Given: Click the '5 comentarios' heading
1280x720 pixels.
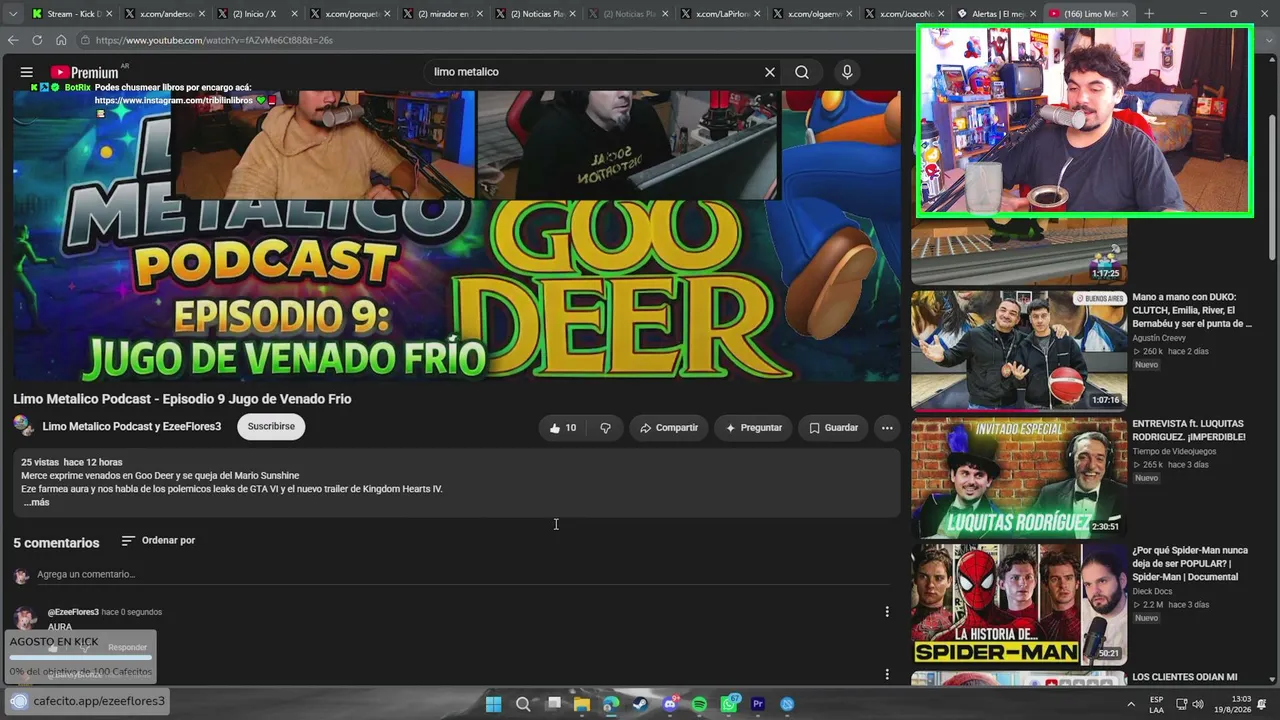Looking at the screenshot, I should click(x=56, y=543).
